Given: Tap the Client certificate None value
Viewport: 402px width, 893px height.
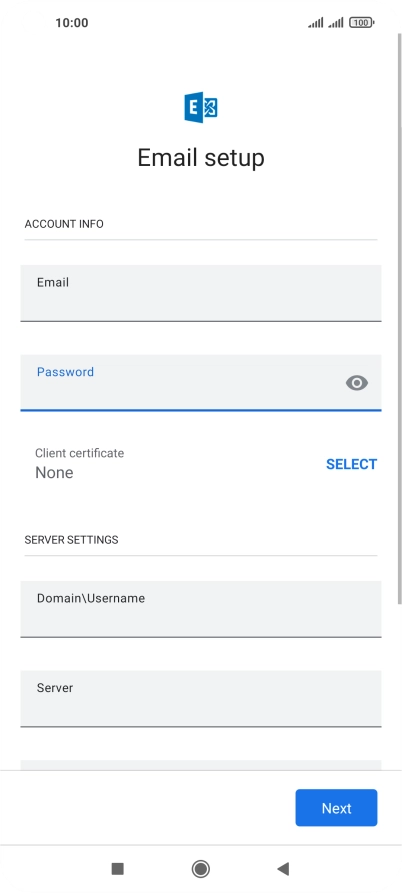Looking at the screenshot, I should click(54, 473).
